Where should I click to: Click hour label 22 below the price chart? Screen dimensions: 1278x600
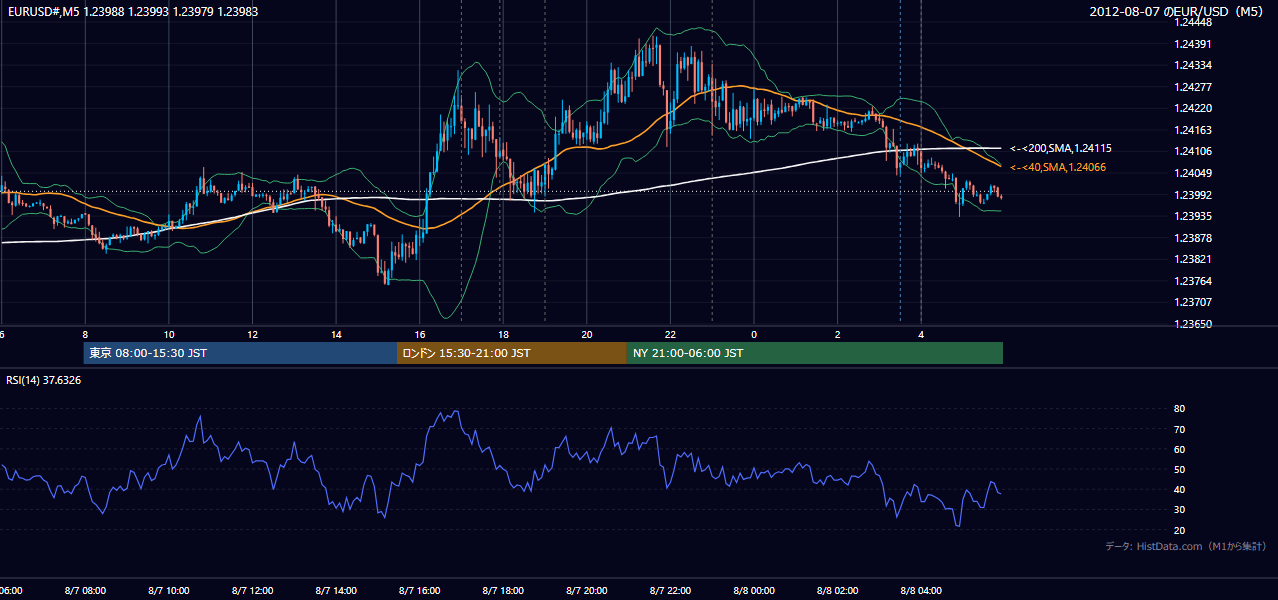click(x=670, y=334)
